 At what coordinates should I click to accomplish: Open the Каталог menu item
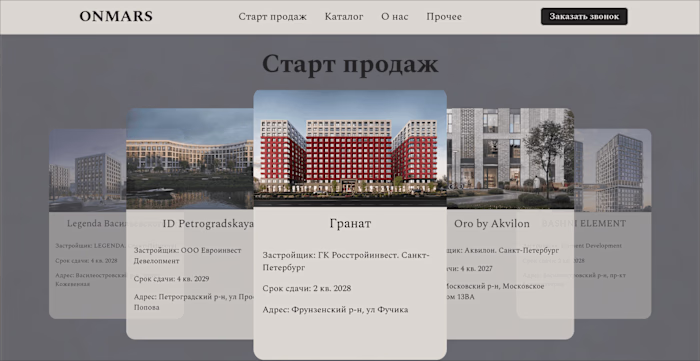344,17
